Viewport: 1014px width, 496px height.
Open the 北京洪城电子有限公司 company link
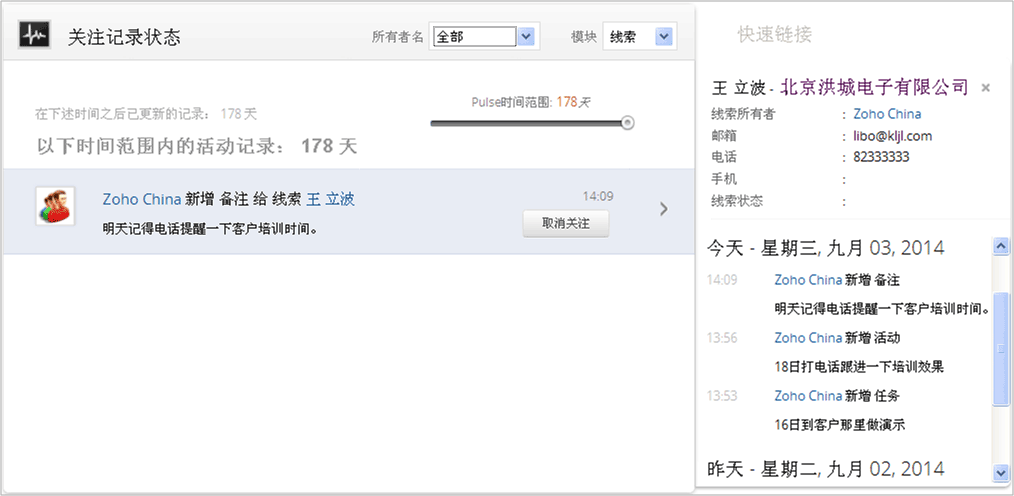(874, 87)
